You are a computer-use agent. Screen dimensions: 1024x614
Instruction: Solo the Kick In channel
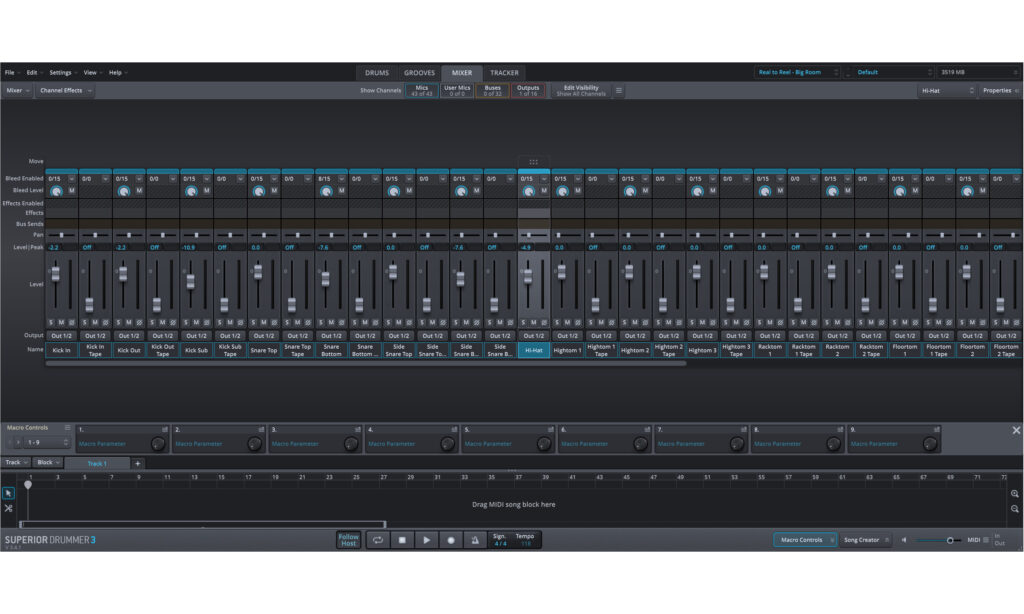coord(51,323)
